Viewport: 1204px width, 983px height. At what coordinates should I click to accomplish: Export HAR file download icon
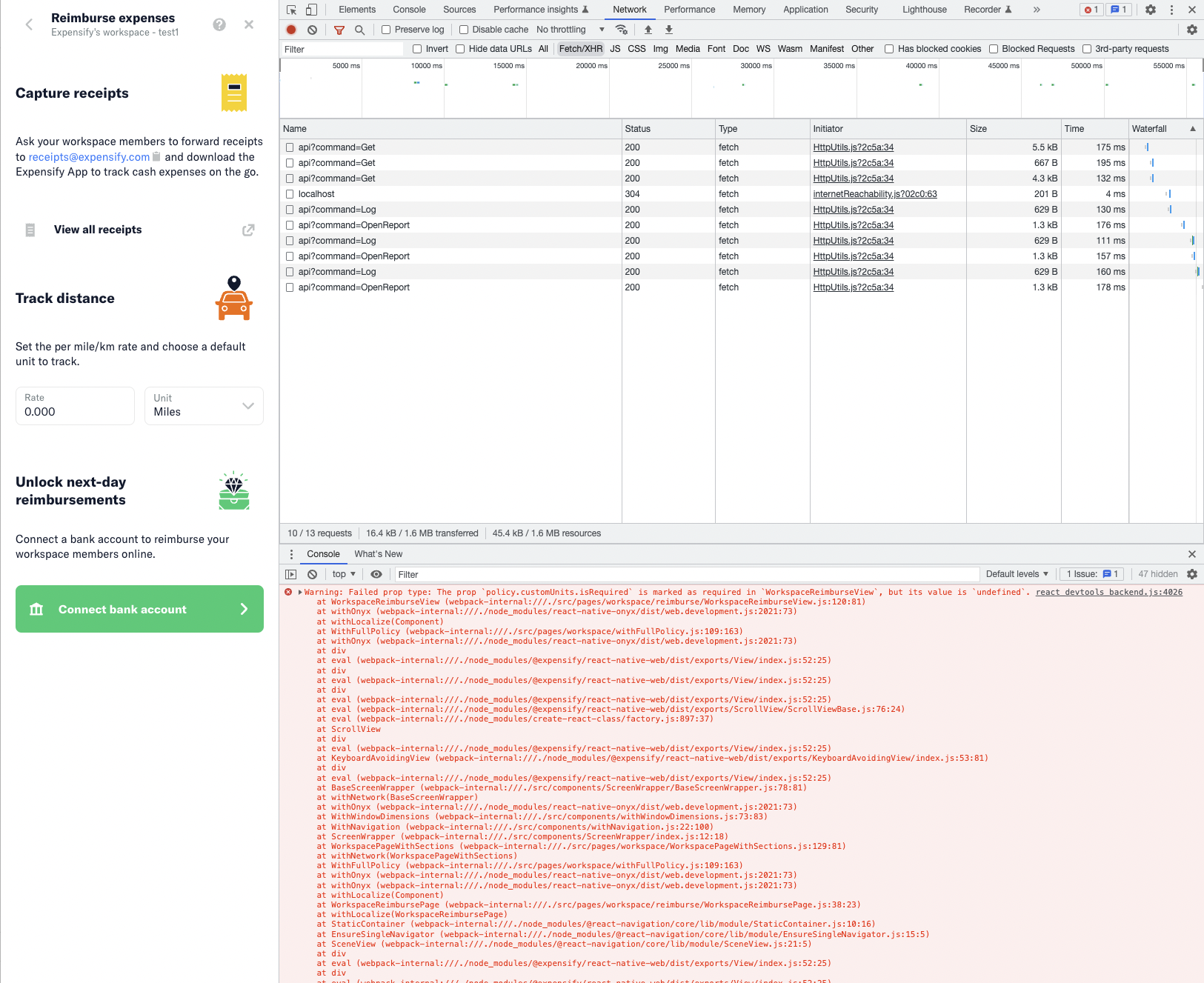click(x=669, y=30)
